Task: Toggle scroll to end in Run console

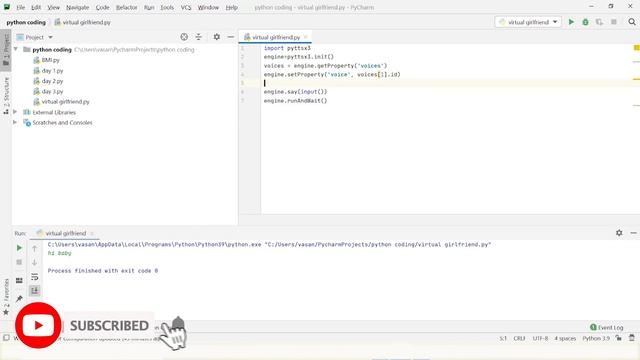Action: [35, 291]
